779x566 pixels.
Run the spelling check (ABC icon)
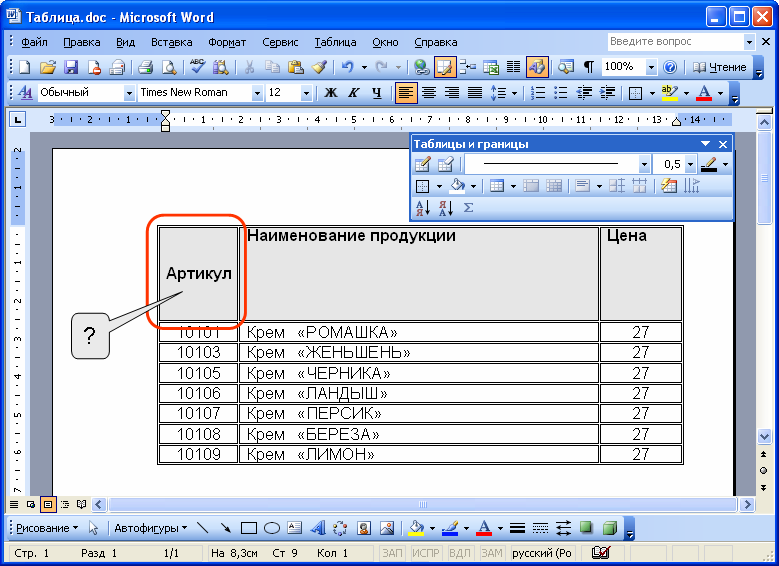point(197,67)
